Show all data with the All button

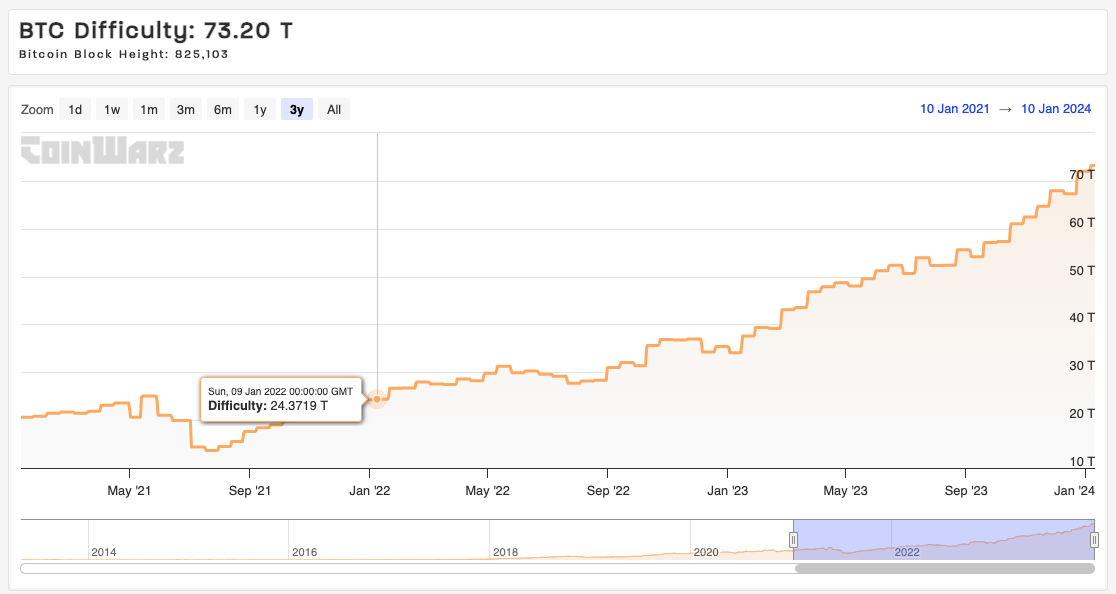pos(334,110)
